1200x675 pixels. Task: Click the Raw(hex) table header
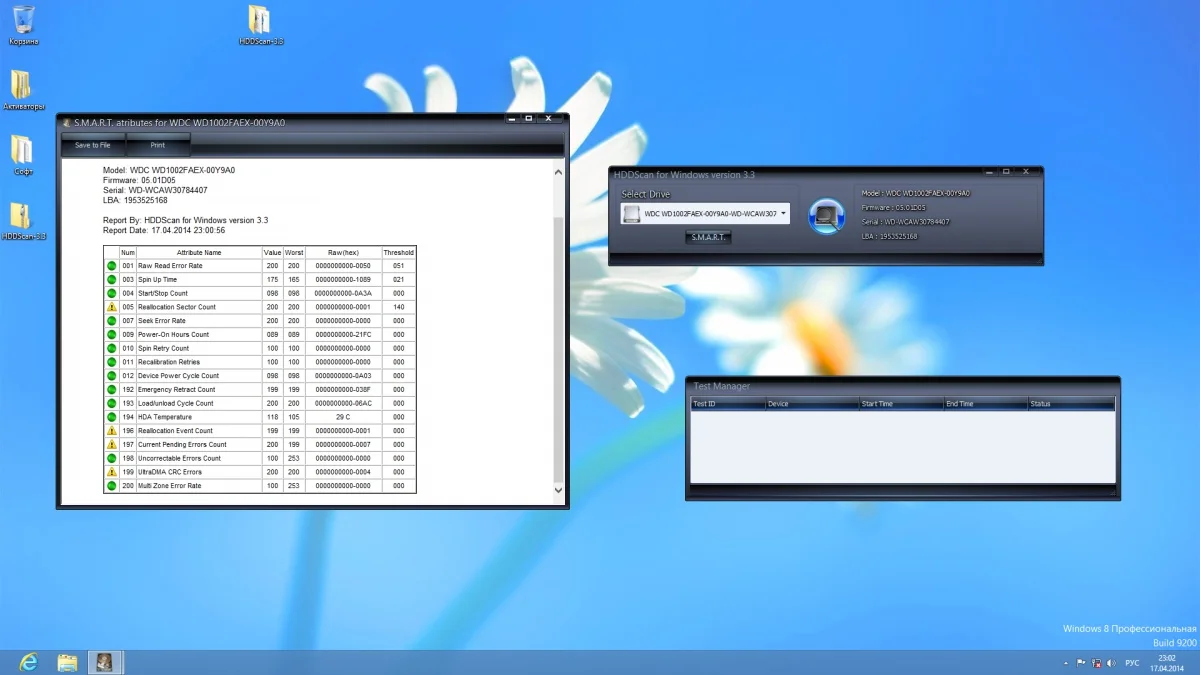[x=343, y=253]
